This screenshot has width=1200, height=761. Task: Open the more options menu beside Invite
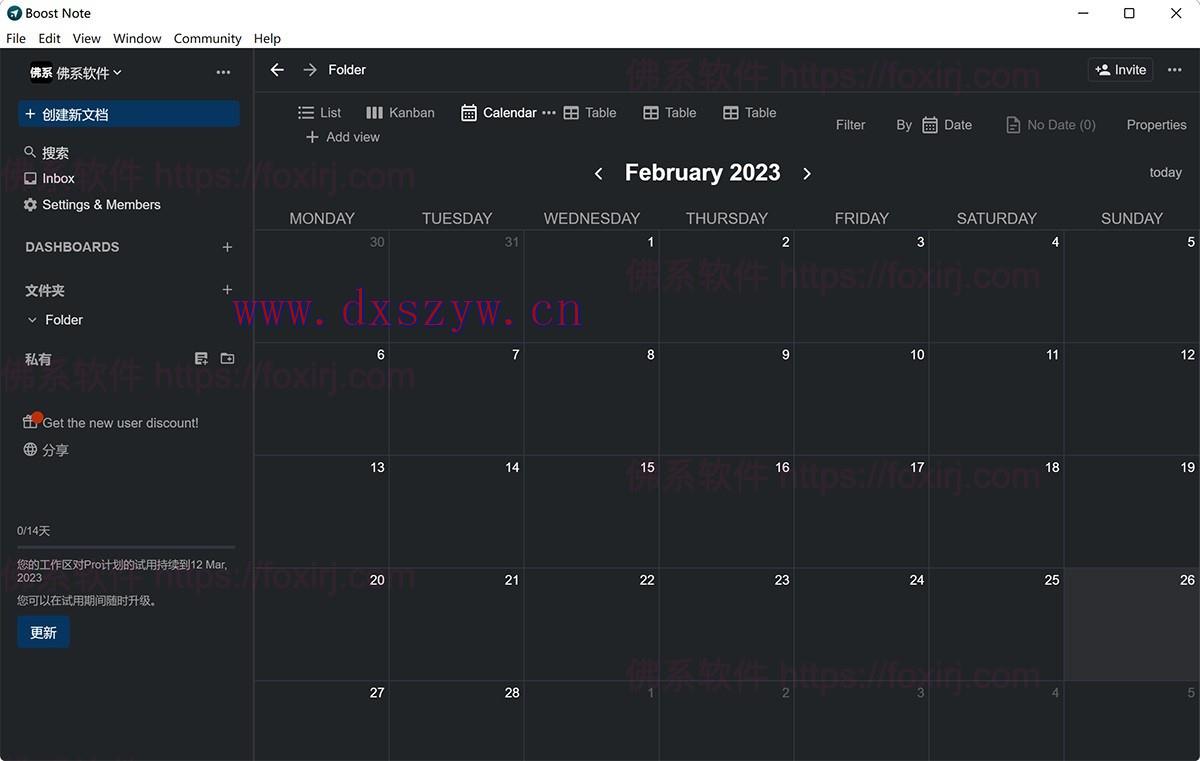(x=1175, y=70)
